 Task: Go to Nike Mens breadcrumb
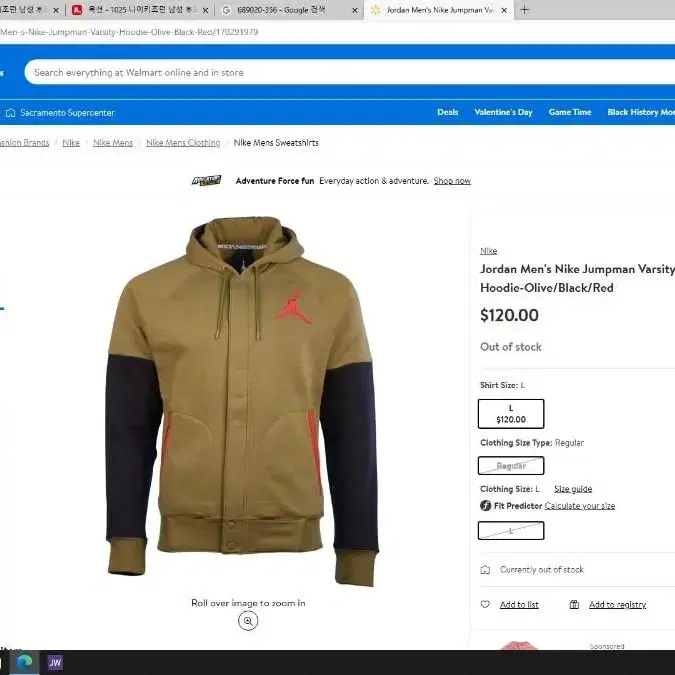tap(113, 143)
